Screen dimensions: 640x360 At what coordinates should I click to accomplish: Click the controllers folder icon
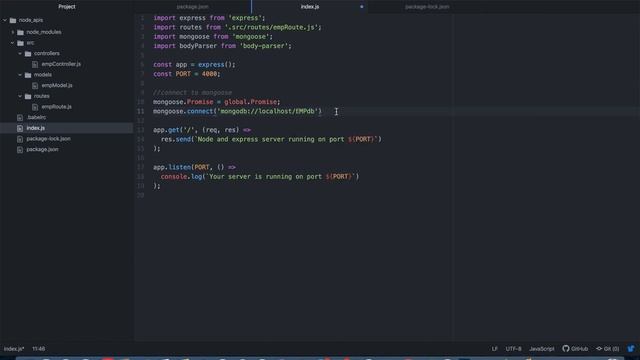click(28, 53)
